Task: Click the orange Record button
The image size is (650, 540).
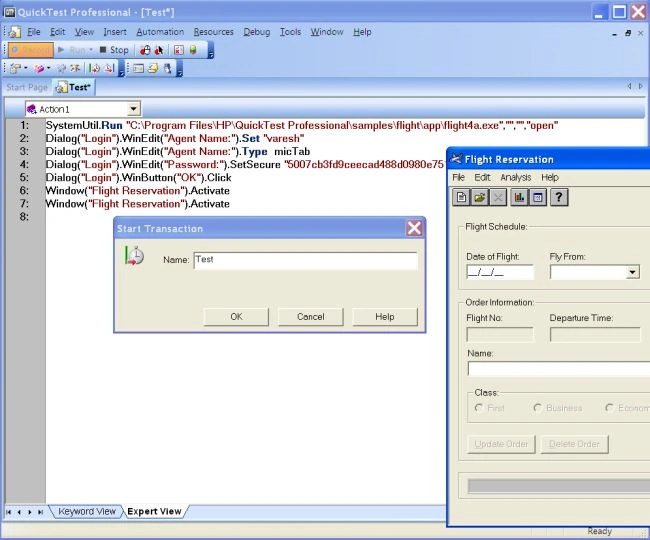Action: (x=31, y=50)
